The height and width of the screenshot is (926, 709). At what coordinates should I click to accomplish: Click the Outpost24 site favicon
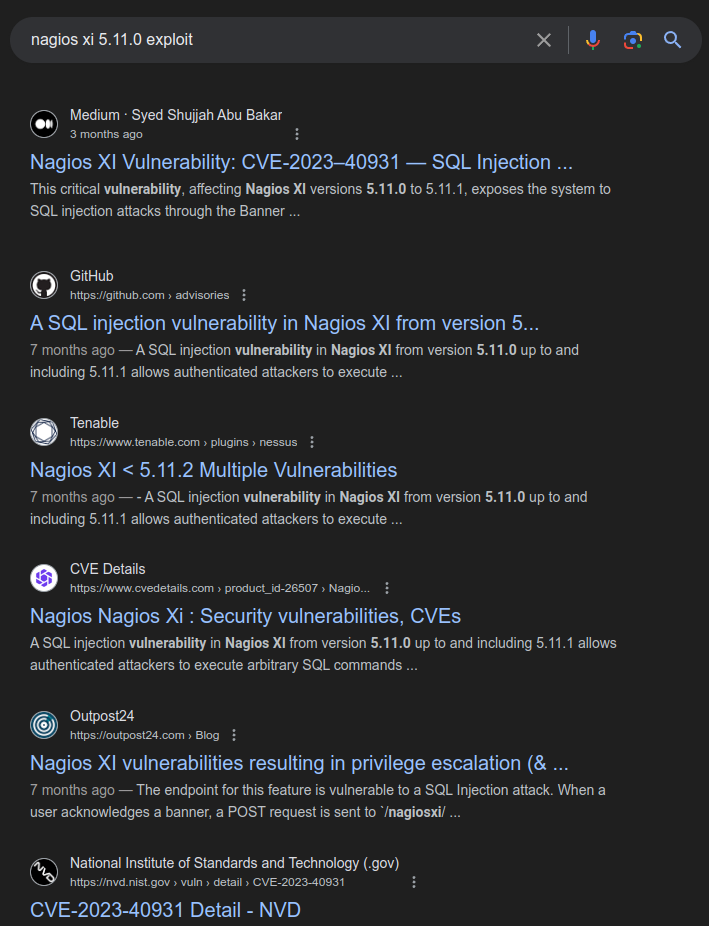[44, 725]
